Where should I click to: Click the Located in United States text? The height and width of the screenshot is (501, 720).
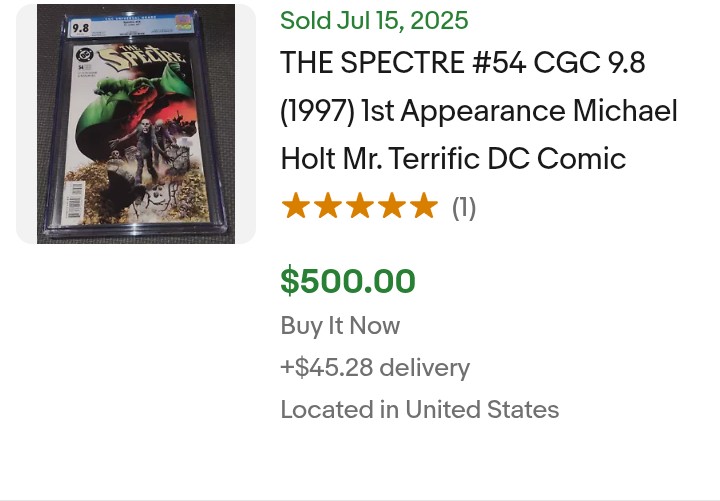coord(420,409)
